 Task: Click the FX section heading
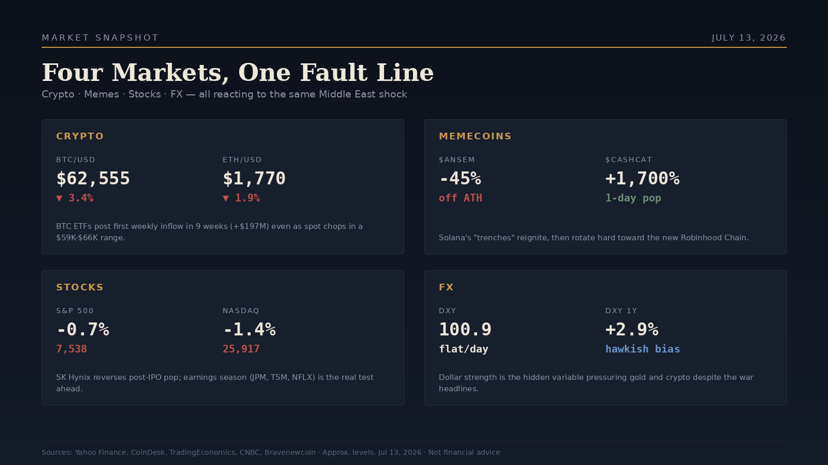446,287
